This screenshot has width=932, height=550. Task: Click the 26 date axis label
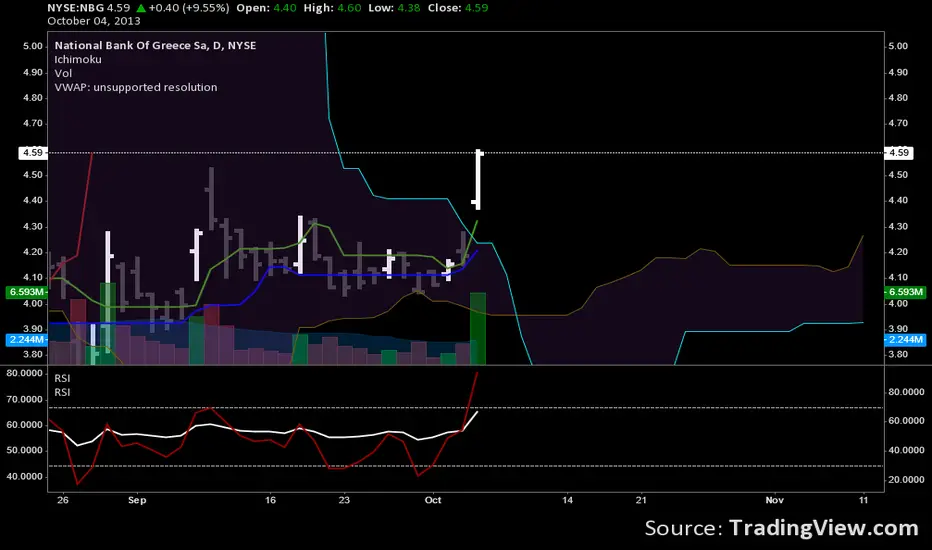[x=63, y=500]
